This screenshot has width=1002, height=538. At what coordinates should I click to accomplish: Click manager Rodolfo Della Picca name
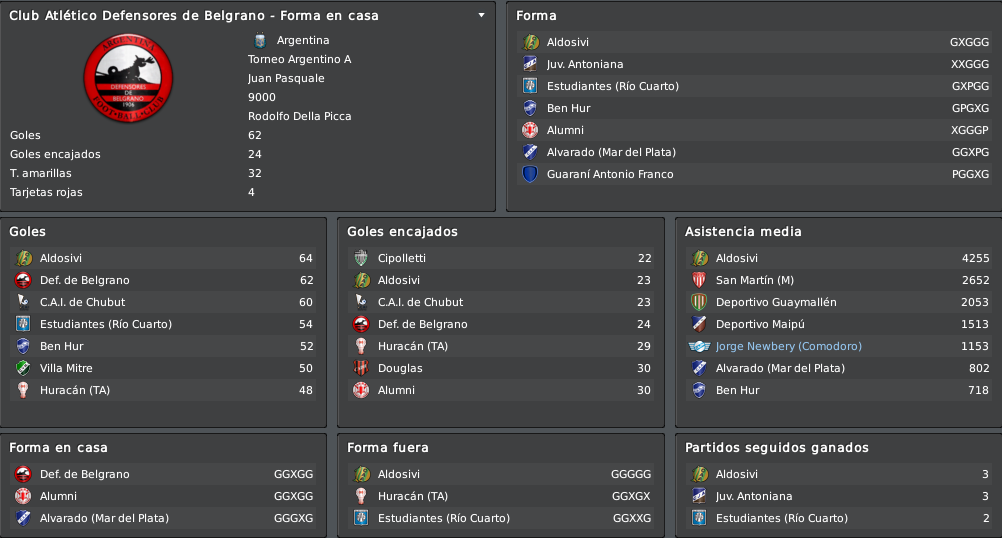pos(300,116)
